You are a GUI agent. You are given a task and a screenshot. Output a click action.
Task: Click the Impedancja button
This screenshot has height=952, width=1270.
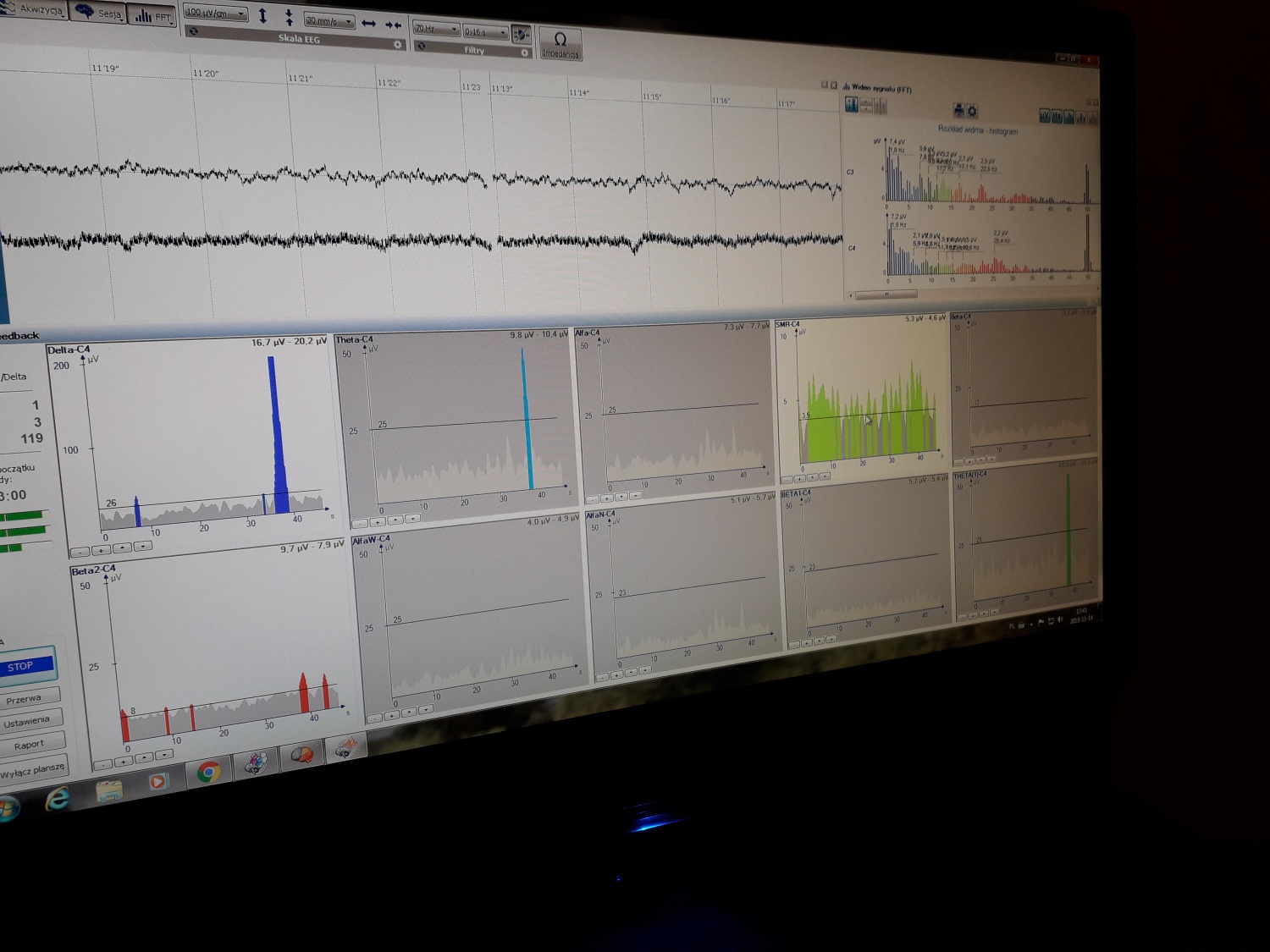pos(560,44)
